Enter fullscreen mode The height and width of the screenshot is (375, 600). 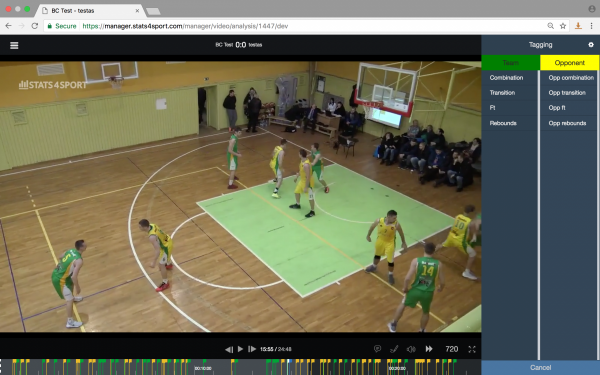[472, 349]
